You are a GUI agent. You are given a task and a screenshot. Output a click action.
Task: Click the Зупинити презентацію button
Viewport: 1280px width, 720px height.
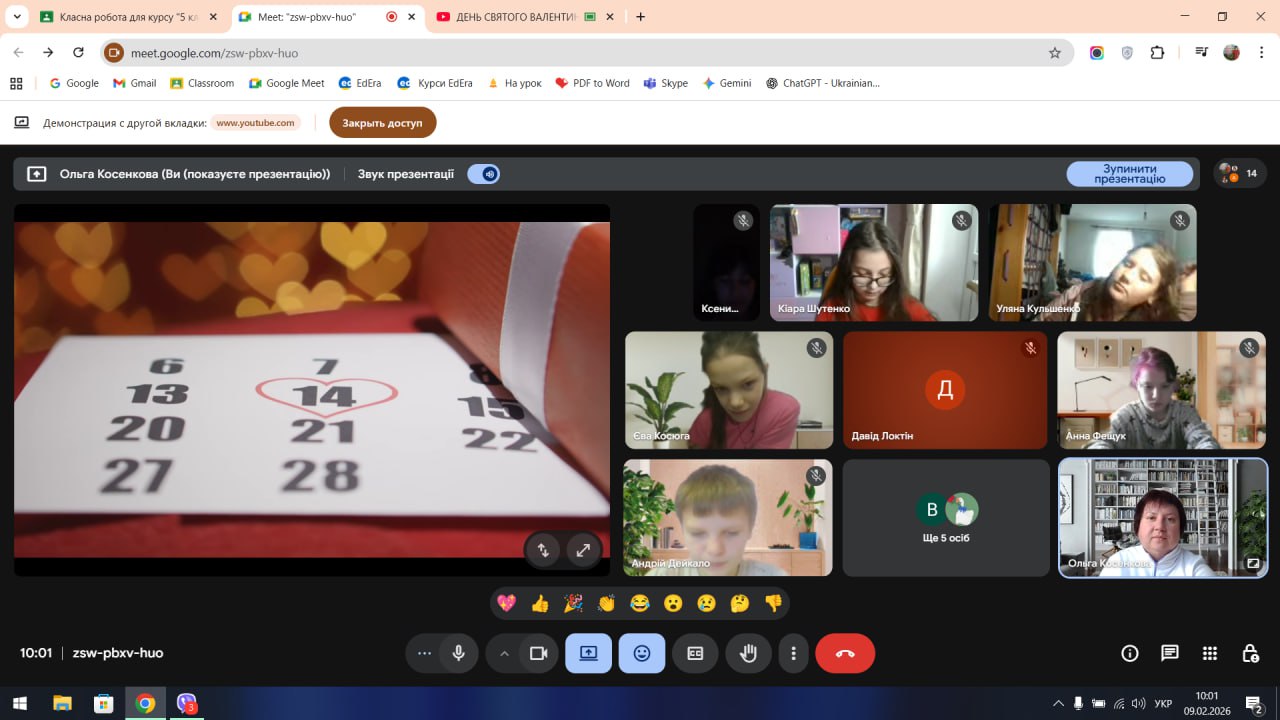click(1129, 174)
